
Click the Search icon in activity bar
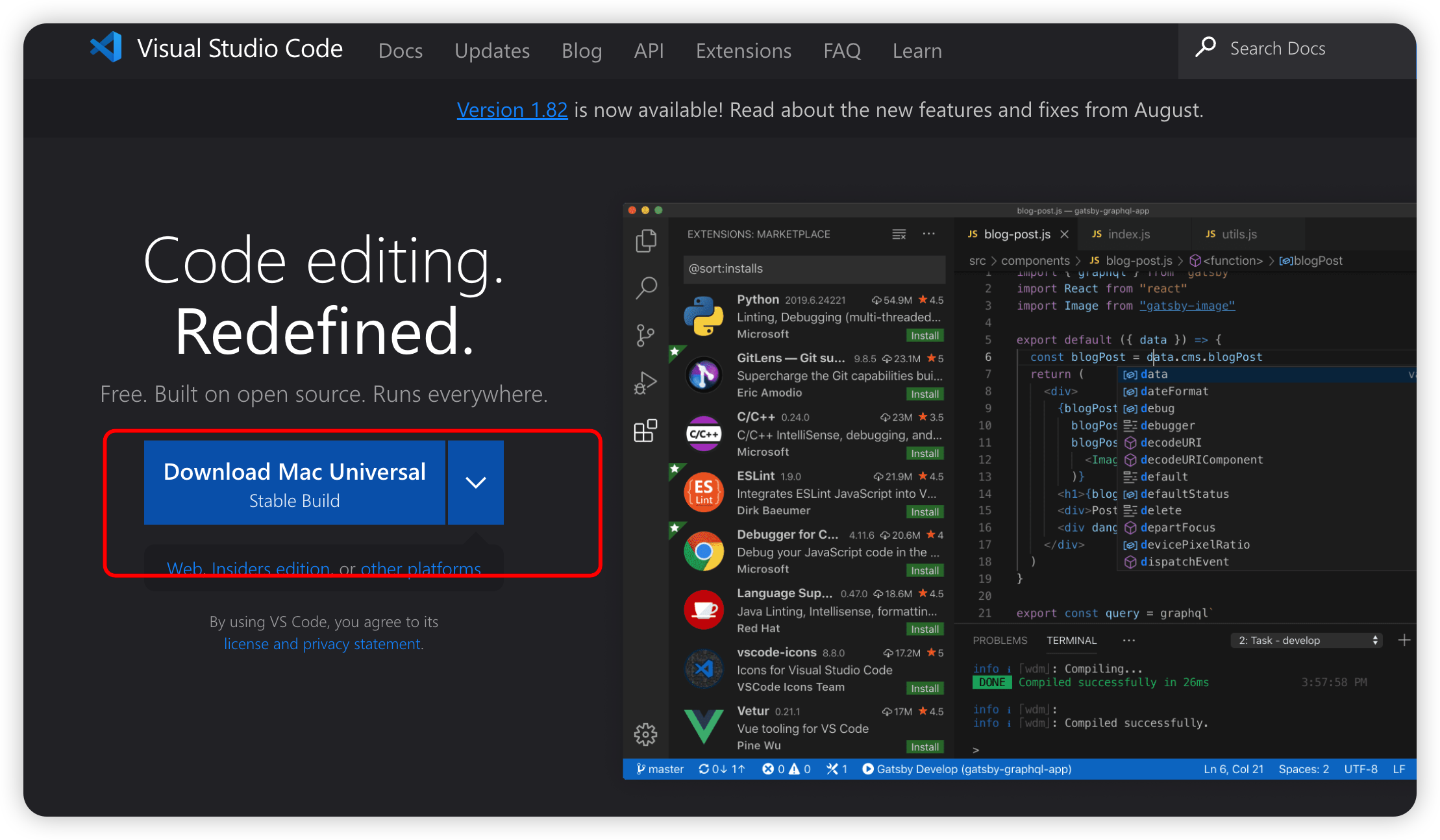[x=648, y=288]
